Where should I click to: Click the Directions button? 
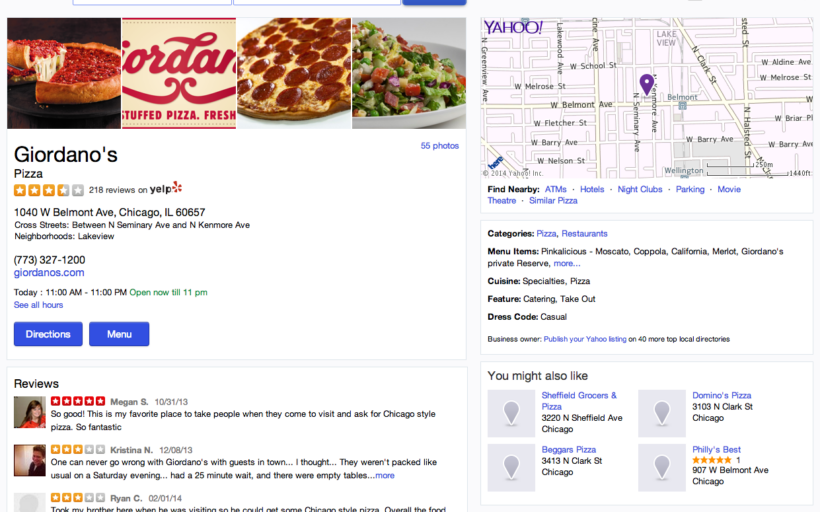click(48, 334)
